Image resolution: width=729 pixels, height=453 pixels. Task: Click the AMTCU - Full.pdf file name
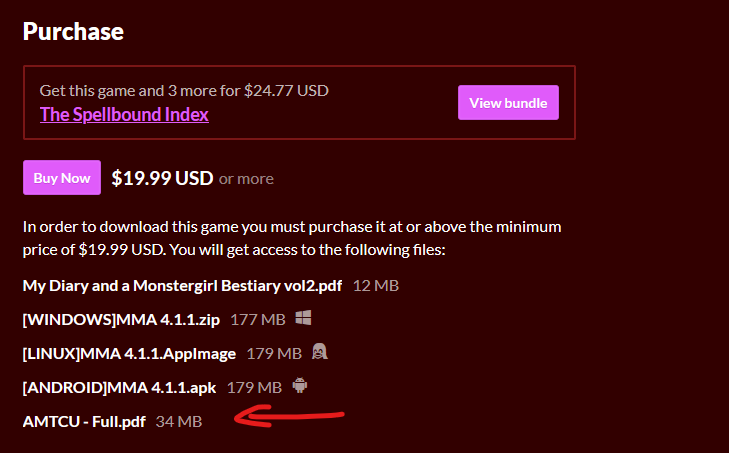pos(85,421)
